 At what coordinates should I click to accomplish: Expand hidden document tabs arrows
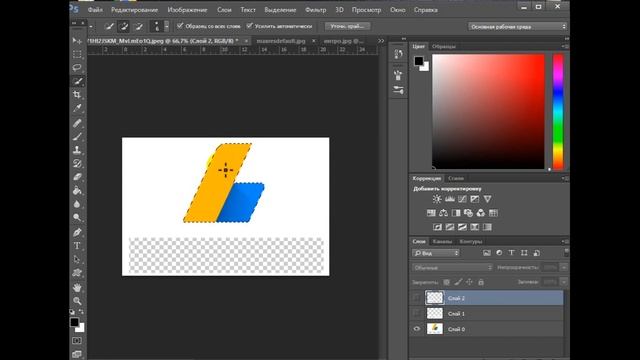[x=381, y=41]
